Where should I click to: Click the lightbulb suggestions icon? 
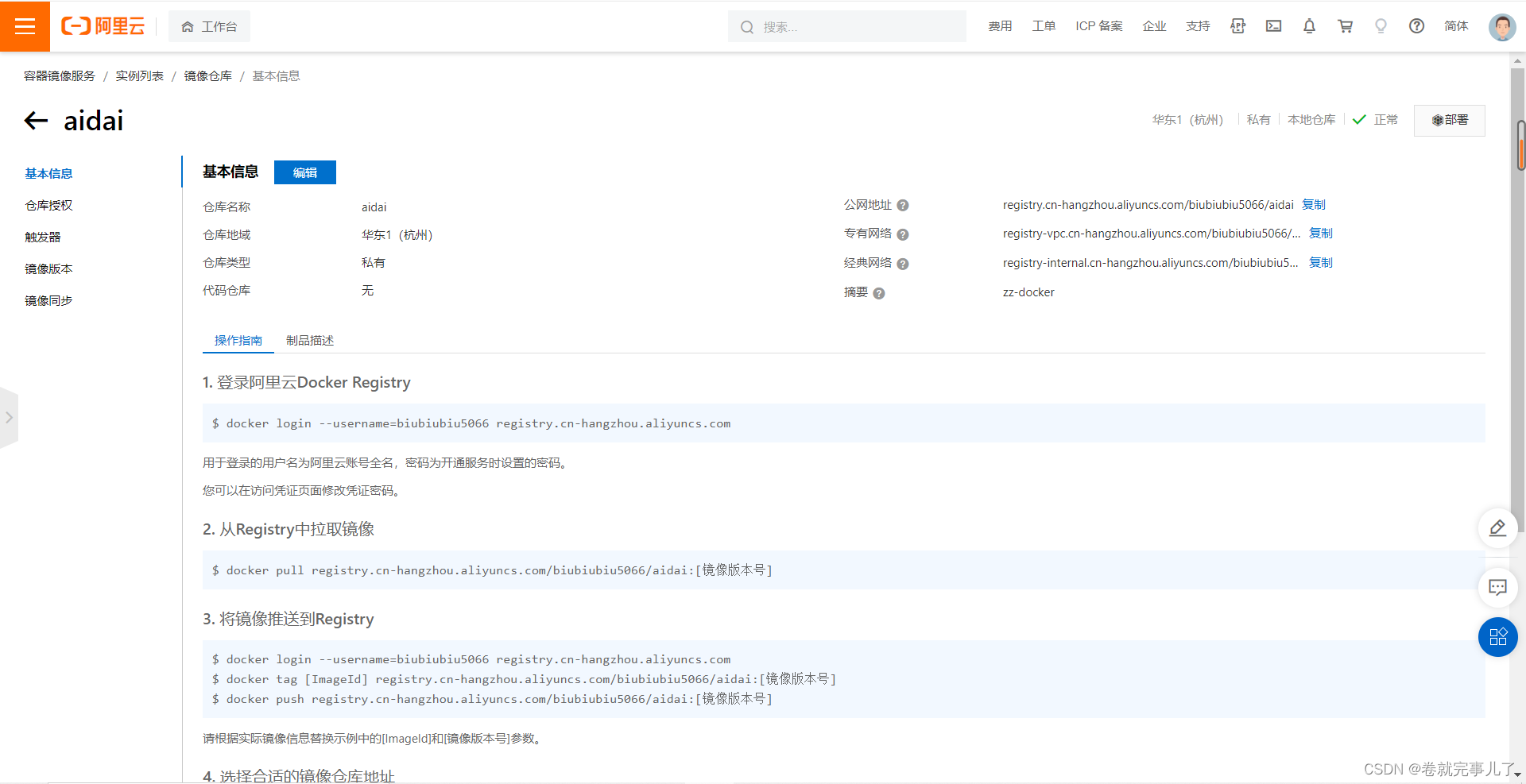click(1381, 26)
